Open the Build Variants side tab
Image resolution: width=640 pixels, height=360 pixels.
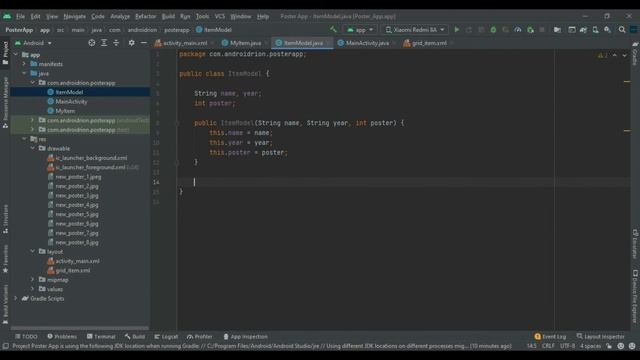click(x=5, y=304)
